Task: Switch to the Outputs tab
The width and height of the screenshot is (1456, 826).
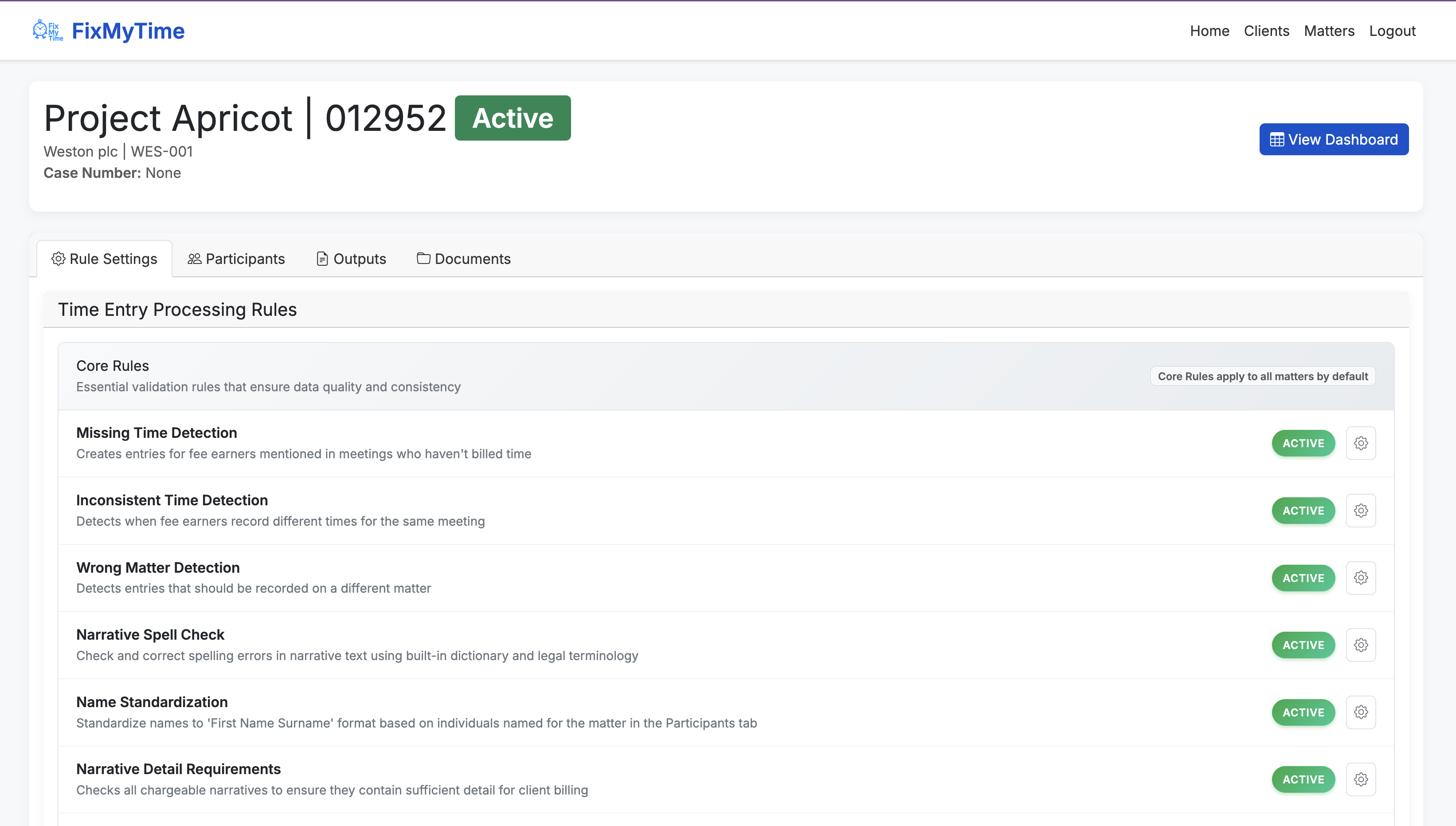Action: [x=351, y=259]
